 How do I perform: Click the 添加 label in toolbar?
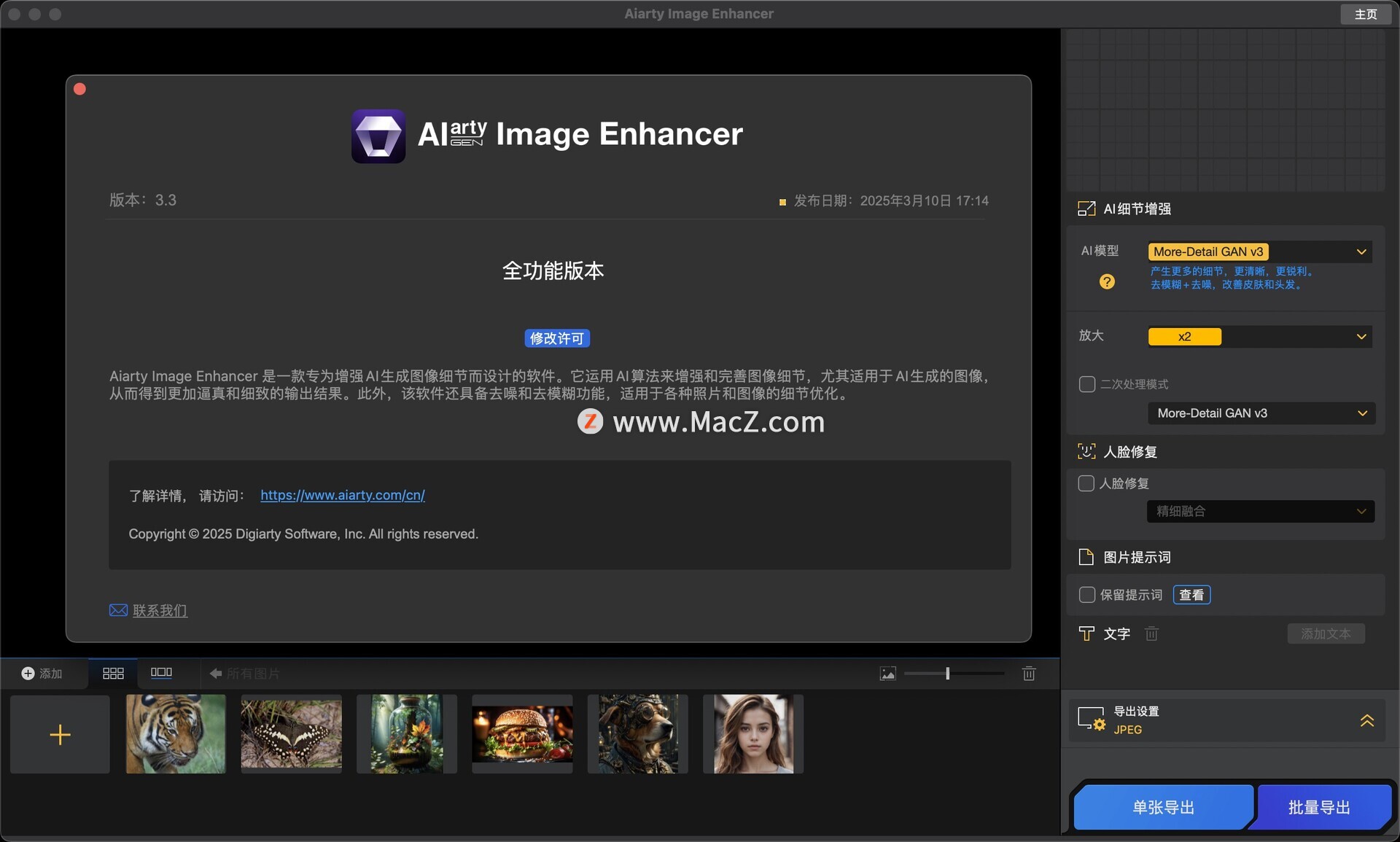click(50, 674)
